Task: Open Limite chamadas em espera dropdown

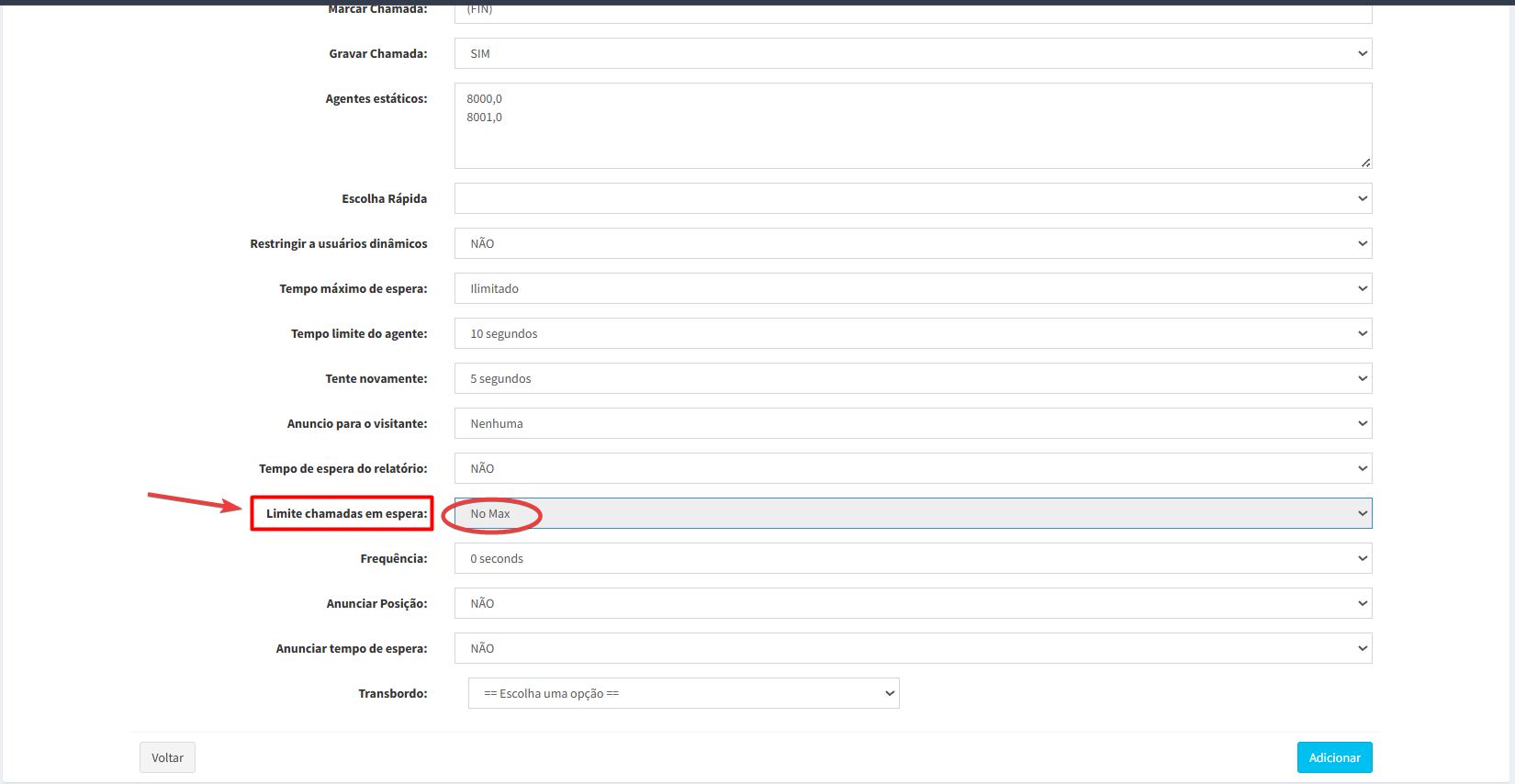Action: pos(913,513)
